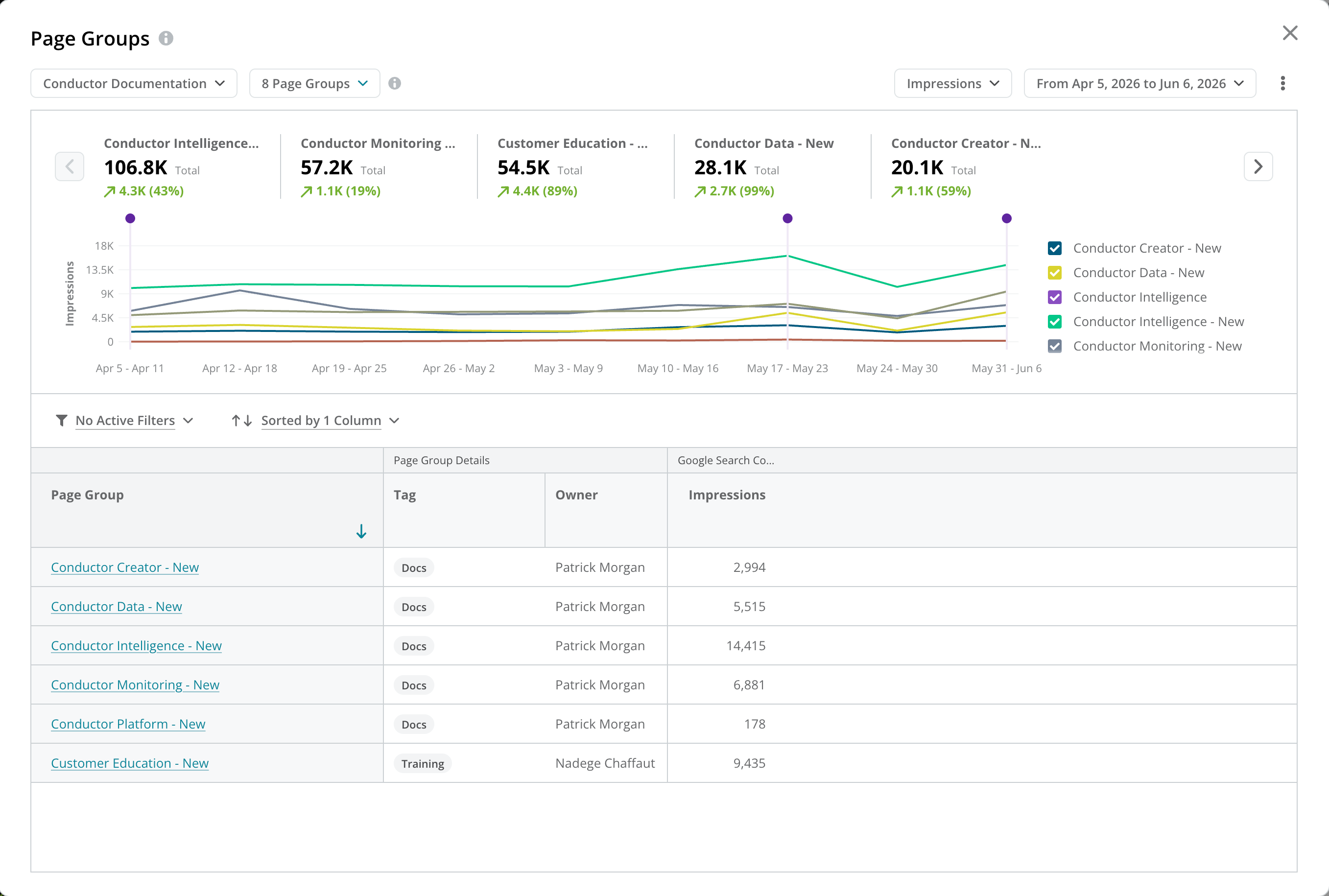Click the info icon beside Page Groups title
This screenshot has width=1329, height=896.
click(x=166, y=38)
